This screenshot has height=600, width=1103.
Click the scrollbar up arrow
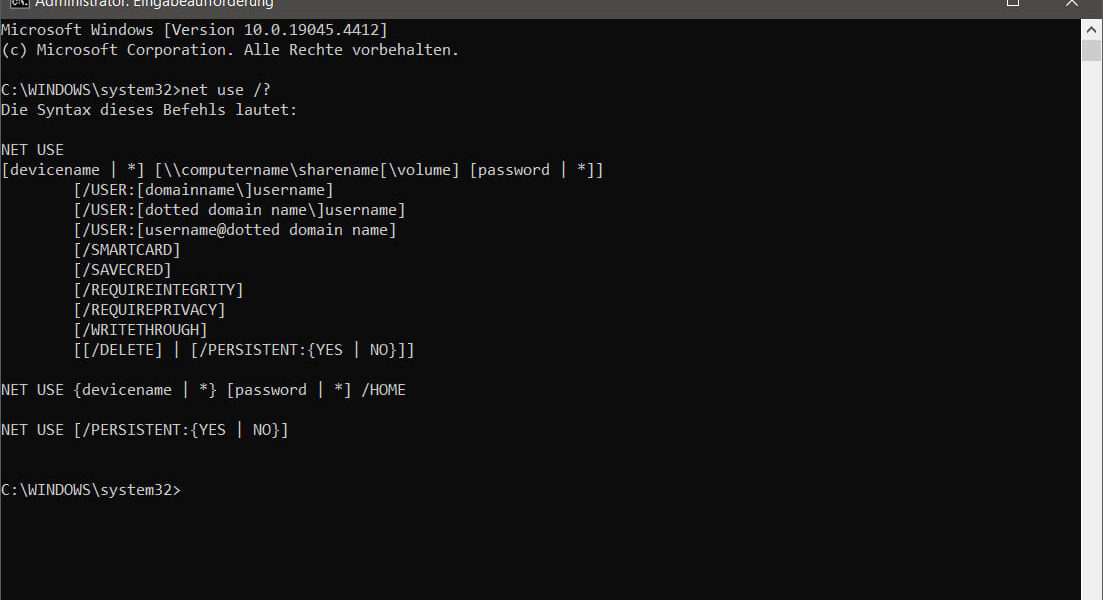click(1091, 30)
